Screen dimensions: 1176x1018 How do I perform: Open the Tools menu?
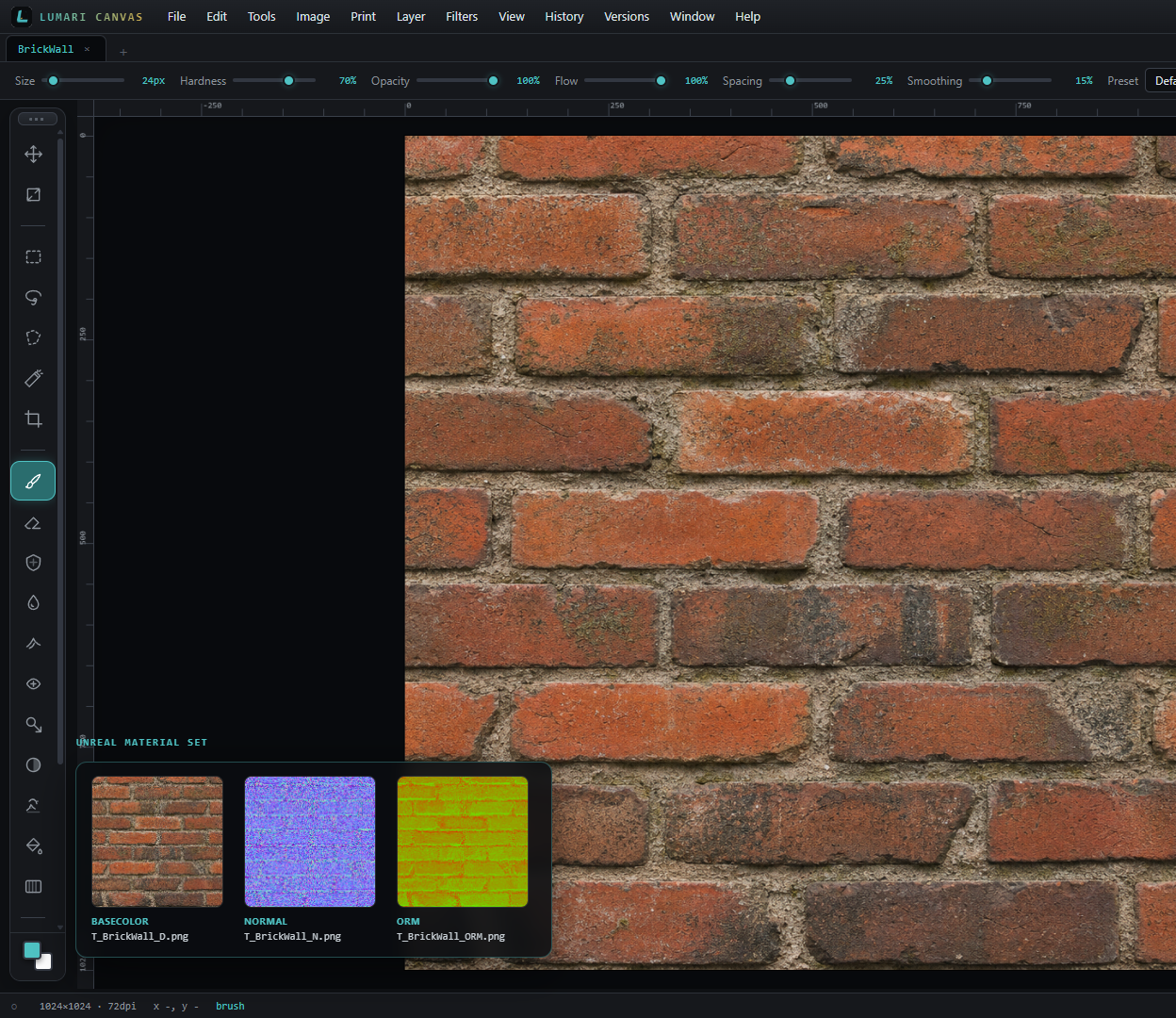(261, 17)
